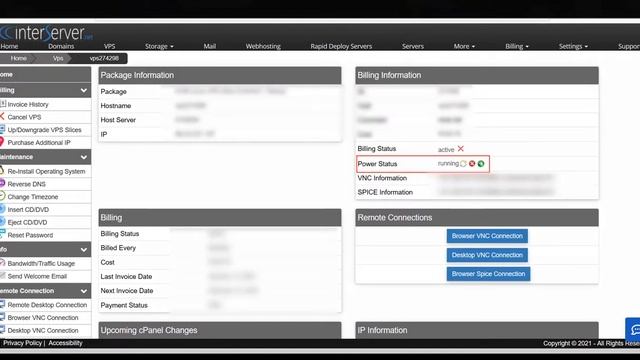The height and width of the screenshot is (360, 640).
Task: Open the Reverse DNS link
Action: (x=27, y=184)
